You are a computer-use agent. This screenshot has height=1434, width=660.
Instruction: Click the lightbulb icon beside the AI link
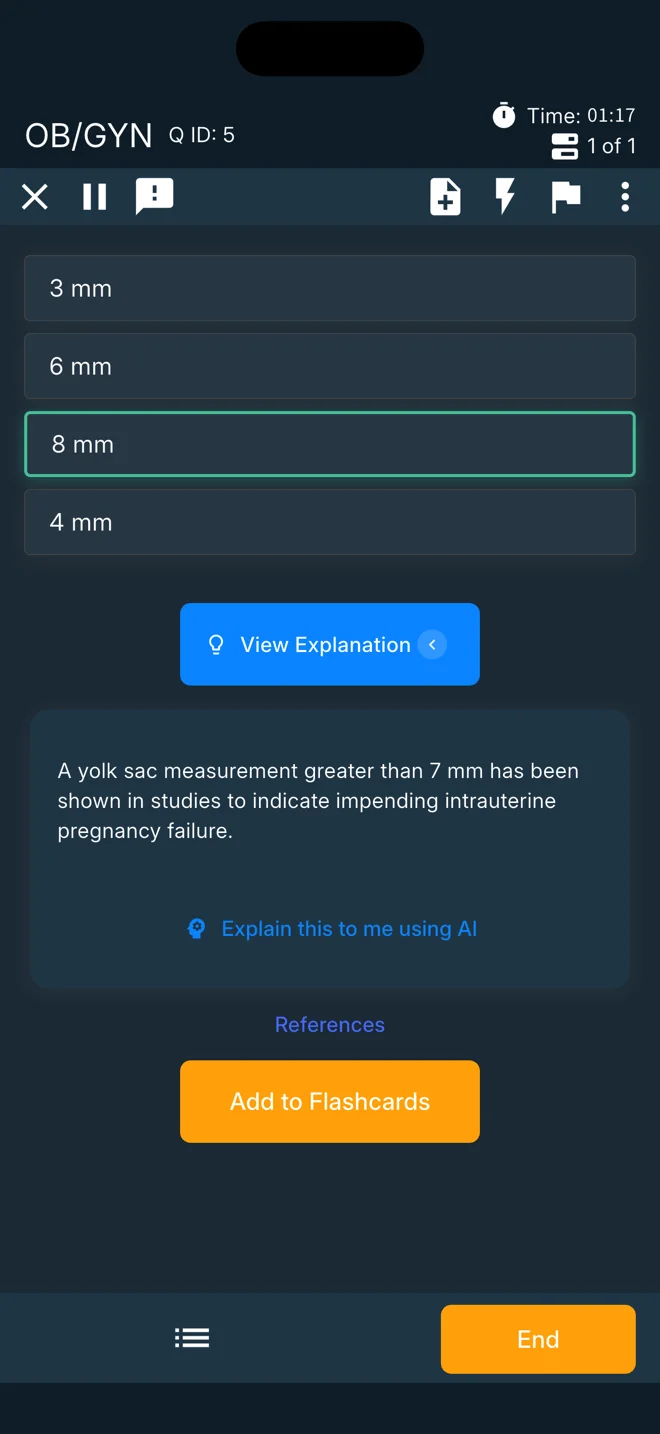(x=196, y=928)
